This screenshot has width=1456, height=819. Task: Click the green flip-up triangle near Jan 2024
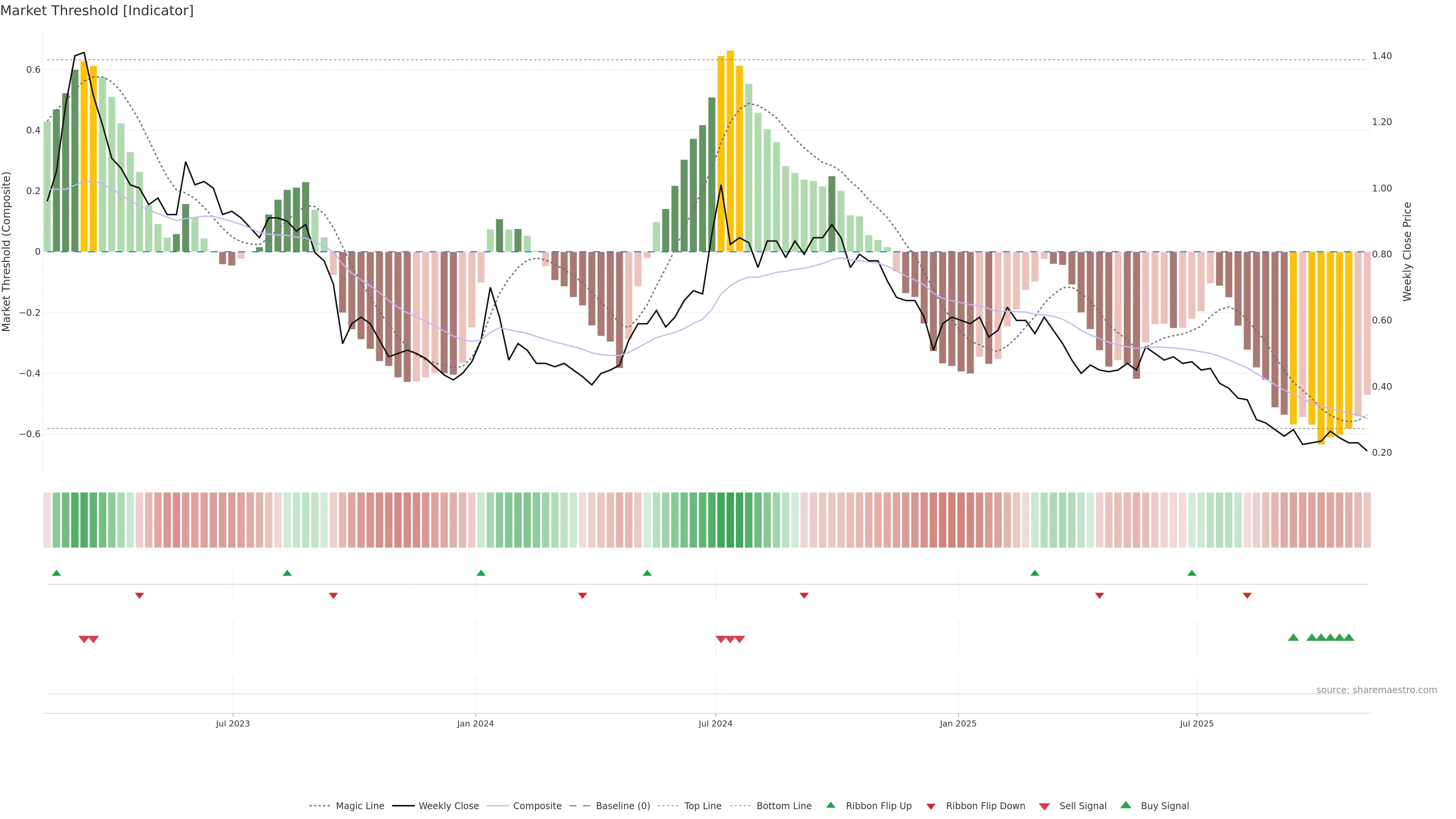point(481,573)
